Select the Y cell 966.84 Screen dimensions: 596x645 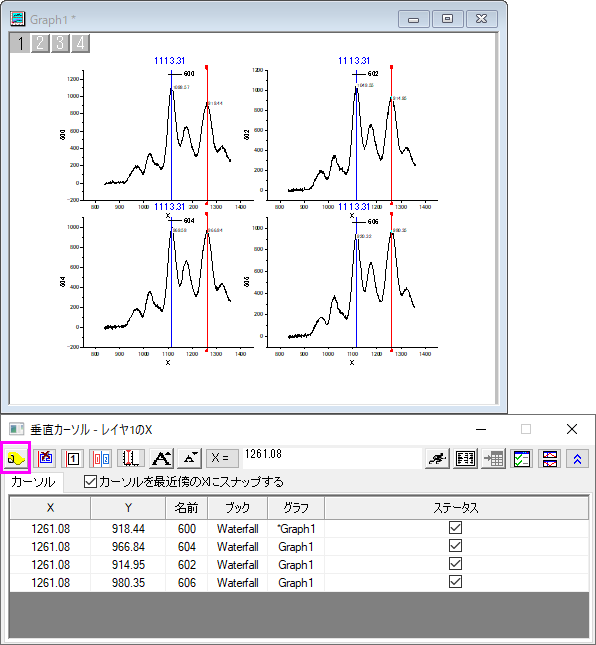(x=128, y=547)
